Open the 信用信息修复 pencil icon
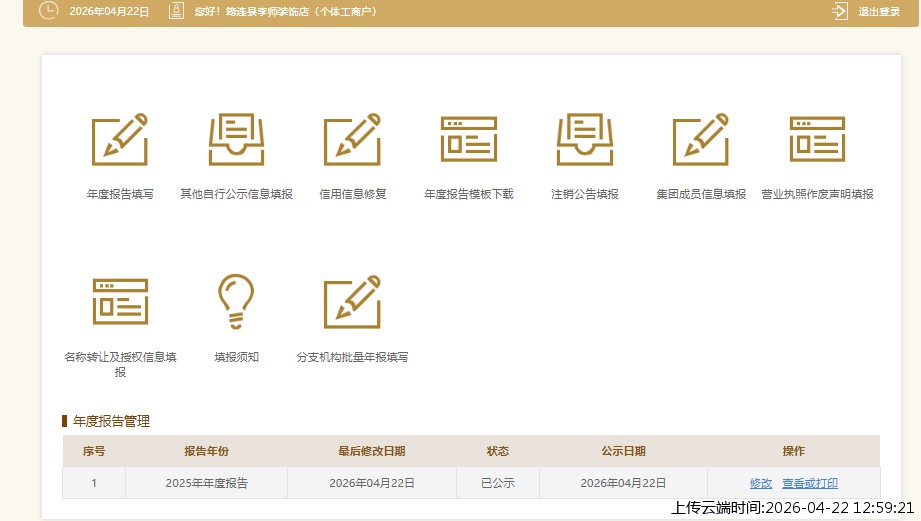Viewport: 921px width, 521px height. tap(352, 140)
